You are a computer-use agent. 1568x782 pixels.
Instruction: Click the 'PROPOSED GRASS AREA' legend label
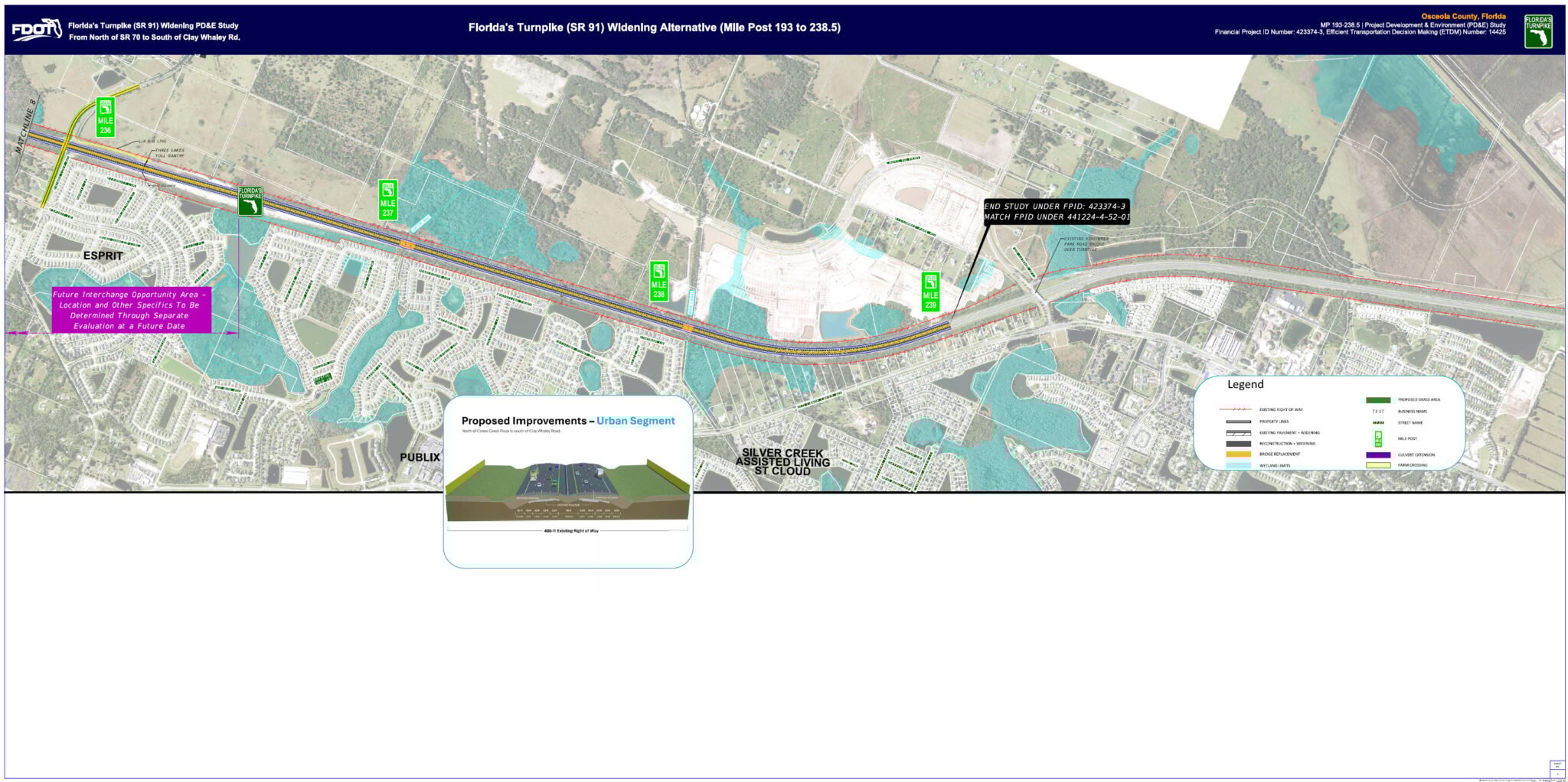click(1419, 399)
